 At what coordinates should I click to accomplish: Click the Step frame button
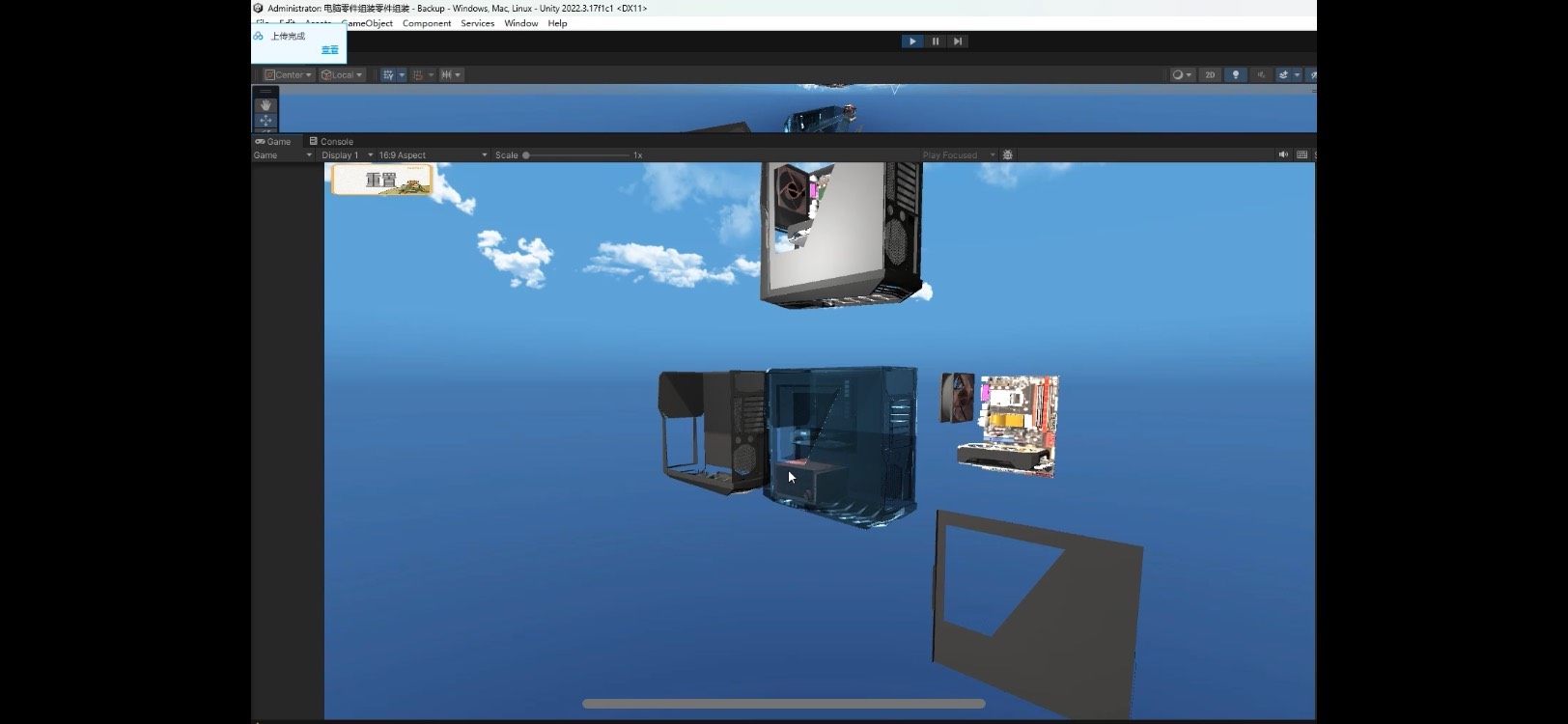click(957, 42)
